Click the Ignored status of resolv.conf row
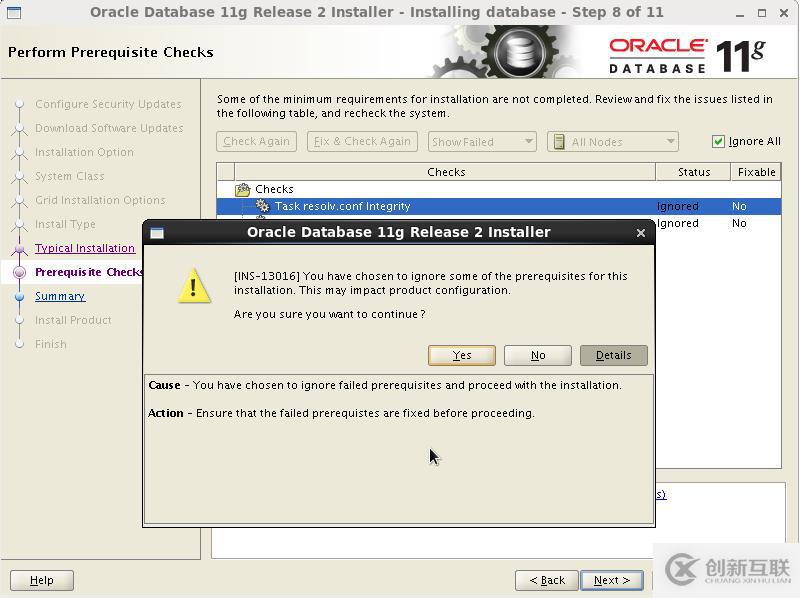The width and height of the screenshot is (800, 598). (x=678, y=206)
